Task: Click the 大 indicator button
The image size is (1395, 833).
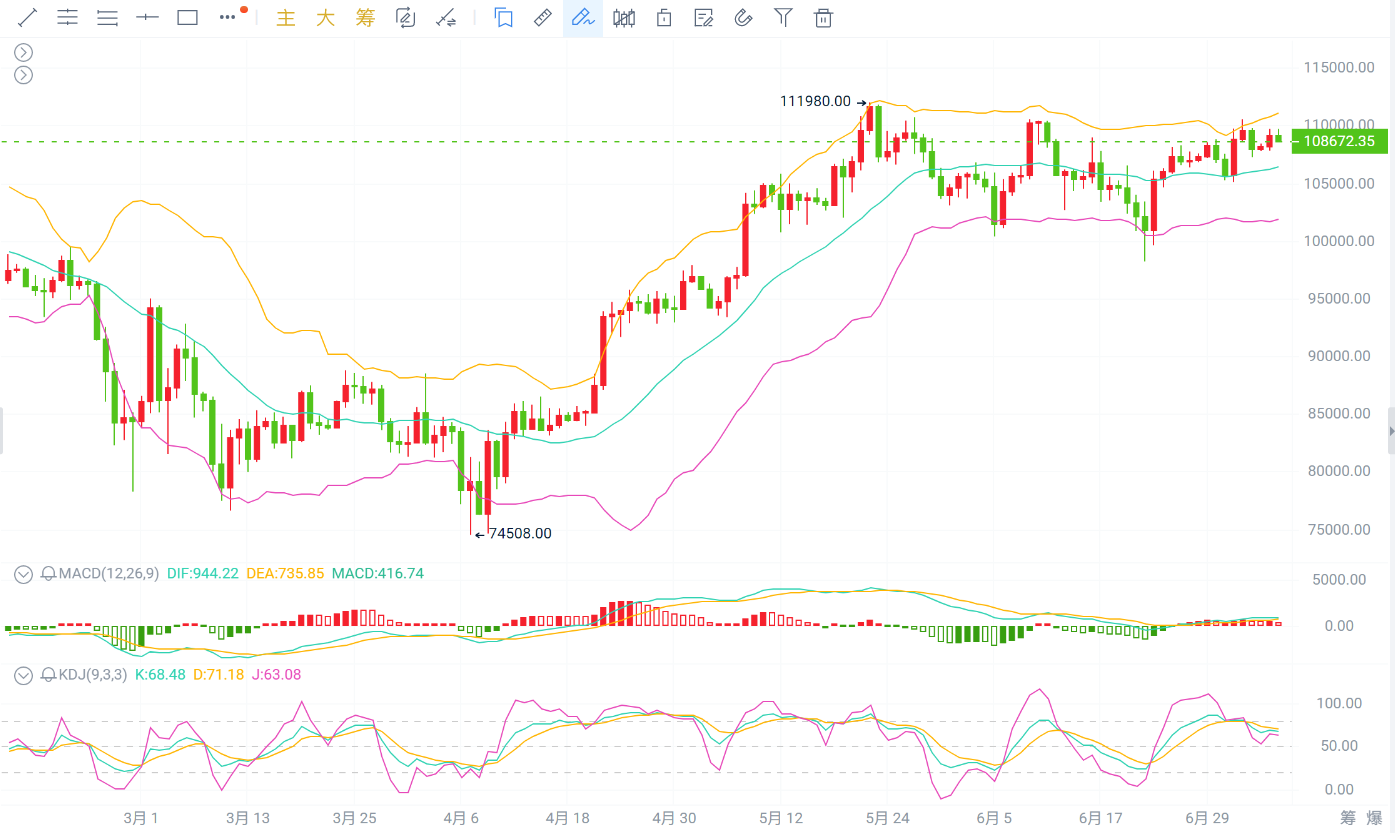Action: click(325, 17)
